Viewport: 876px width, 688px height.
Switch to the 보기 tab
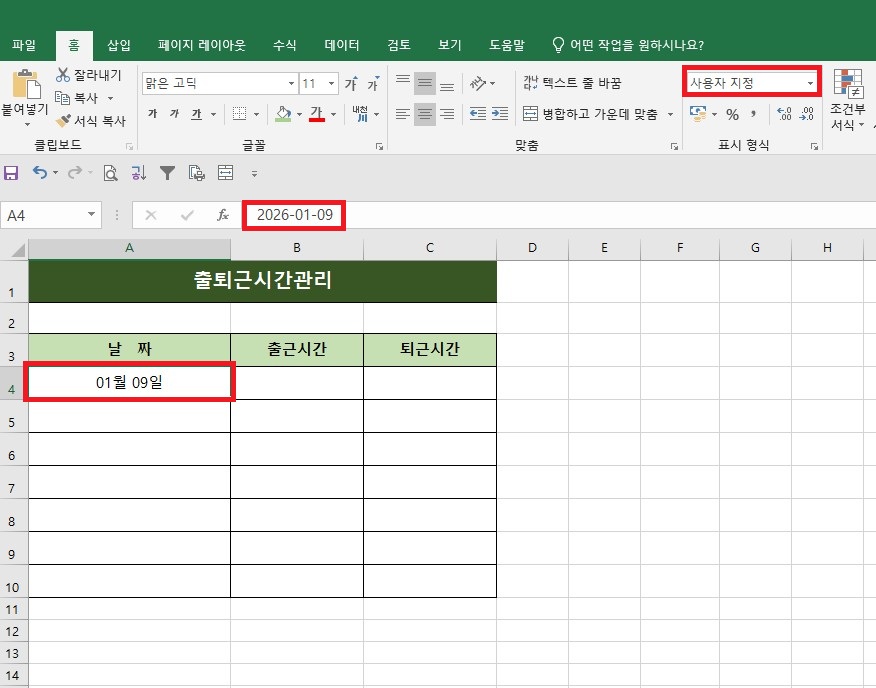tap(450, 45)
